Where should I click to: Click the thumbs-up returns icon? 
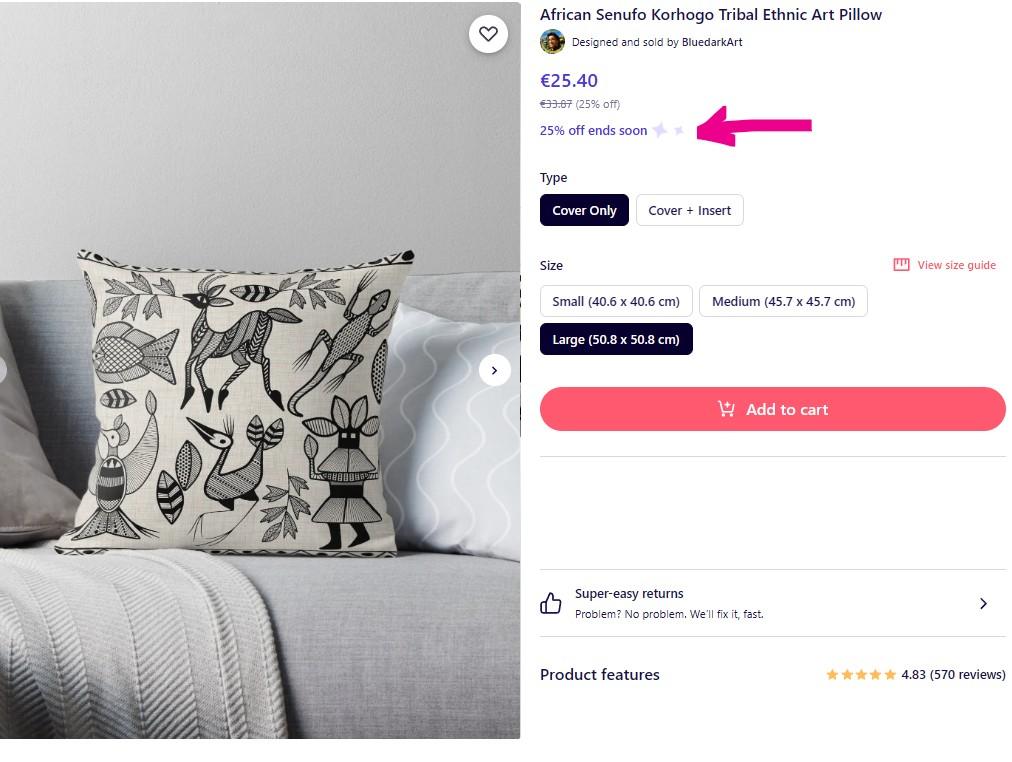click(x=551, y=603)
